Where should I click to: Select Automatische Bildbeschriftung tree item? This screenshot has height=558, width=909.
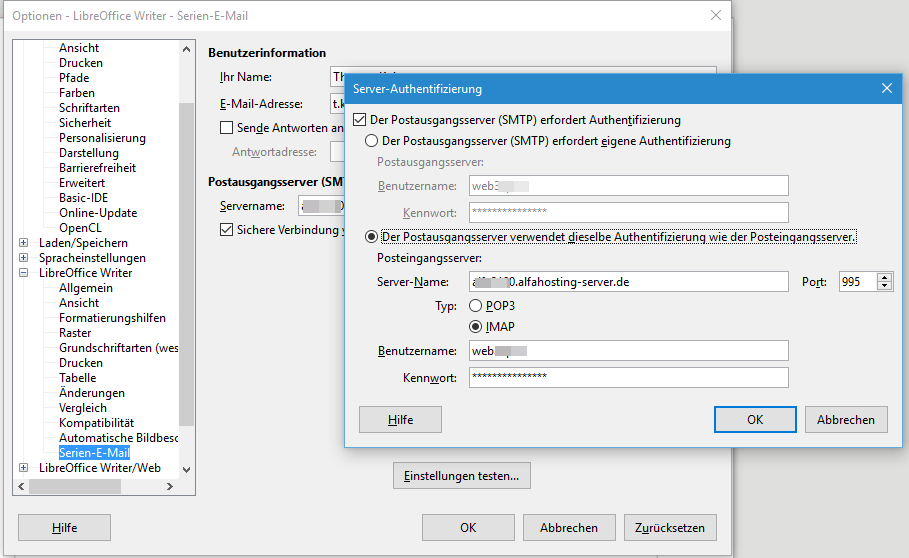pos(118,438)
